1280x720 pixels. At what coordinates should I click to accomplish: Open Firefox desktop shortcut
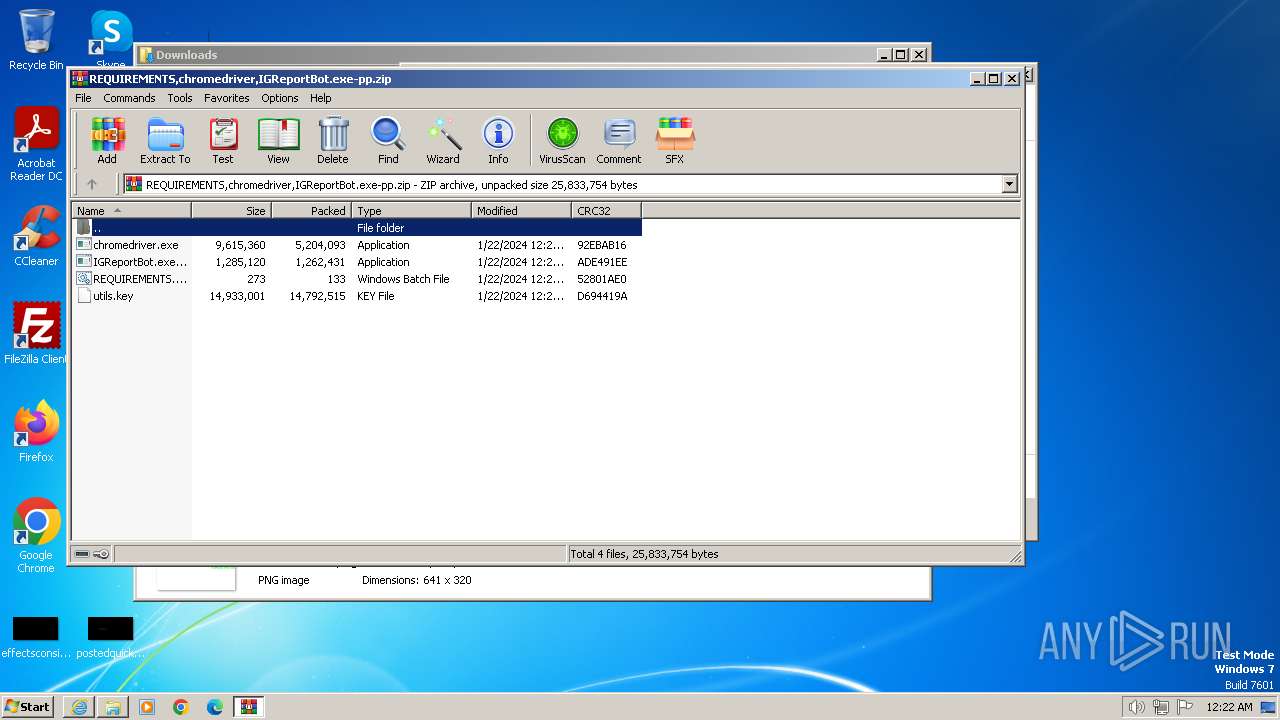[36, 432]
